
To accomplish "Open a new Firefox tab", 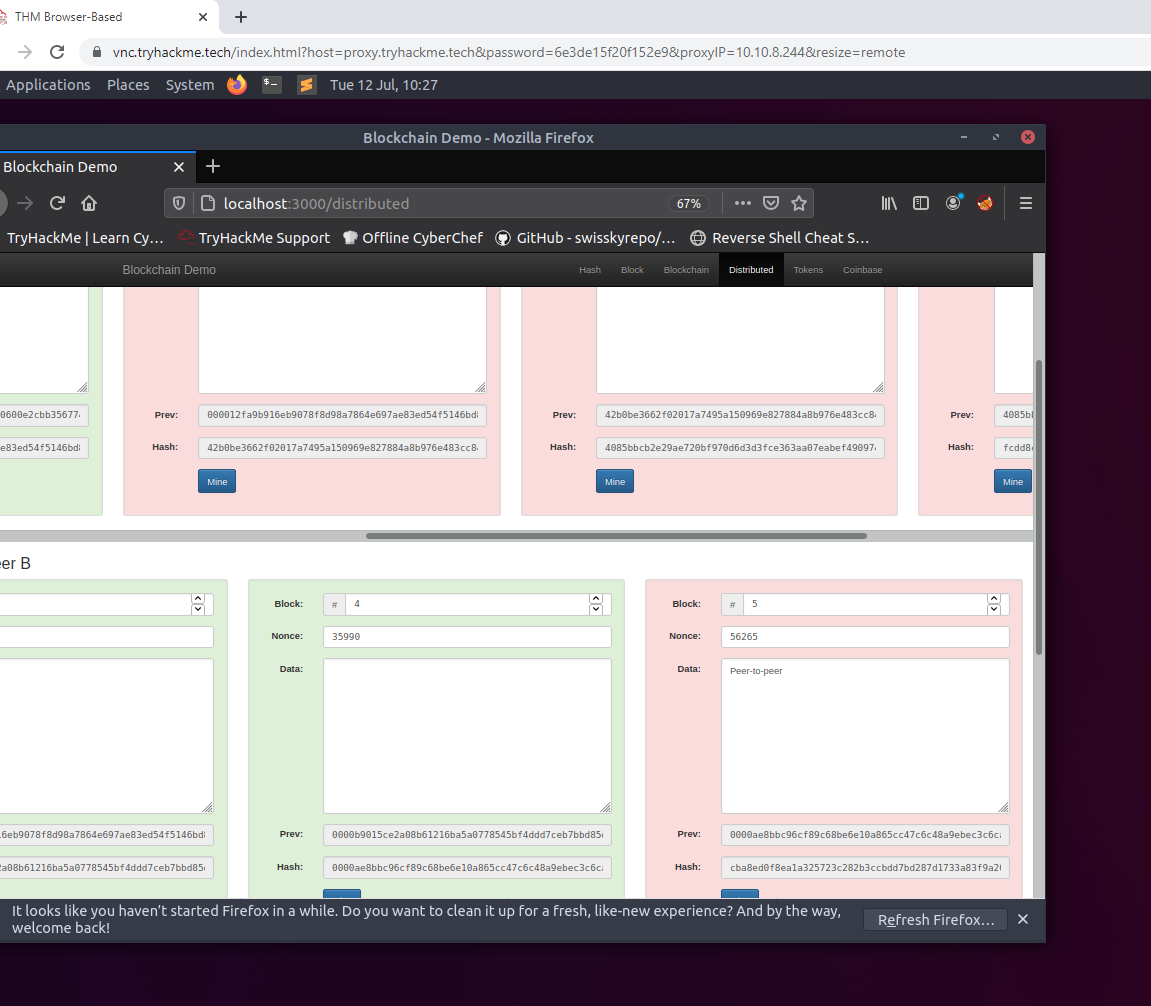I will [x=213, y=167].
